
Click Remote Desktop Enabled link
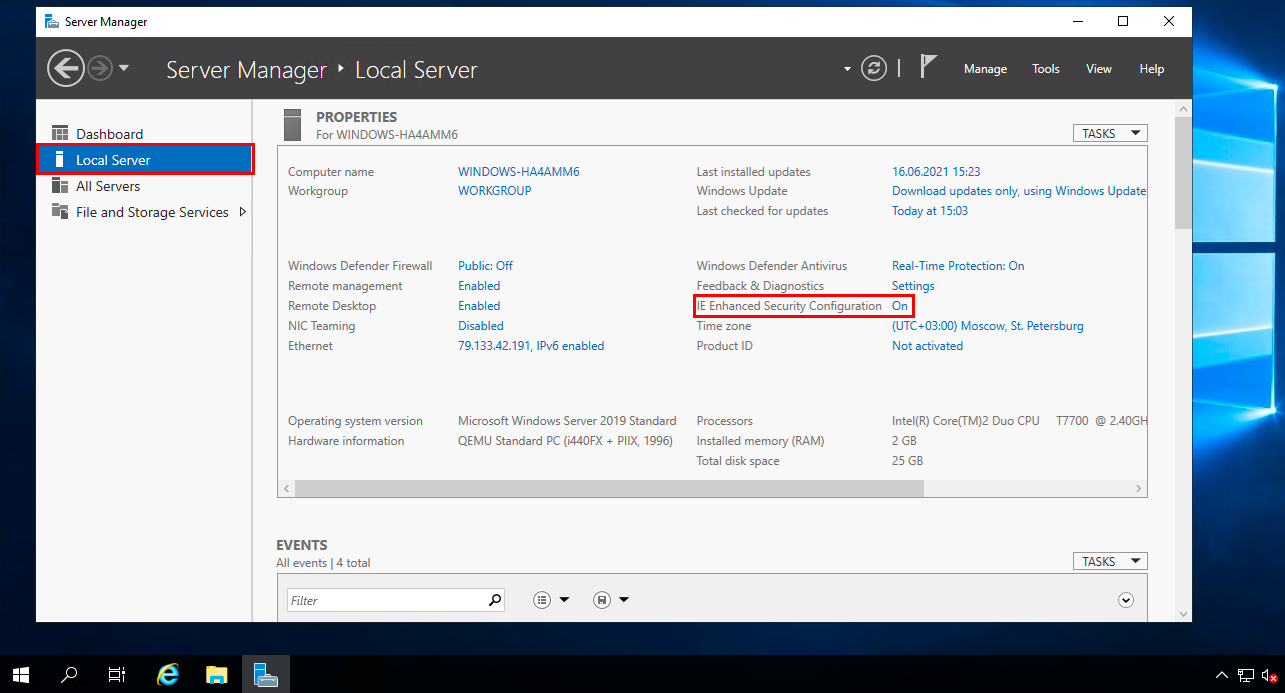[x=479, y=306]
